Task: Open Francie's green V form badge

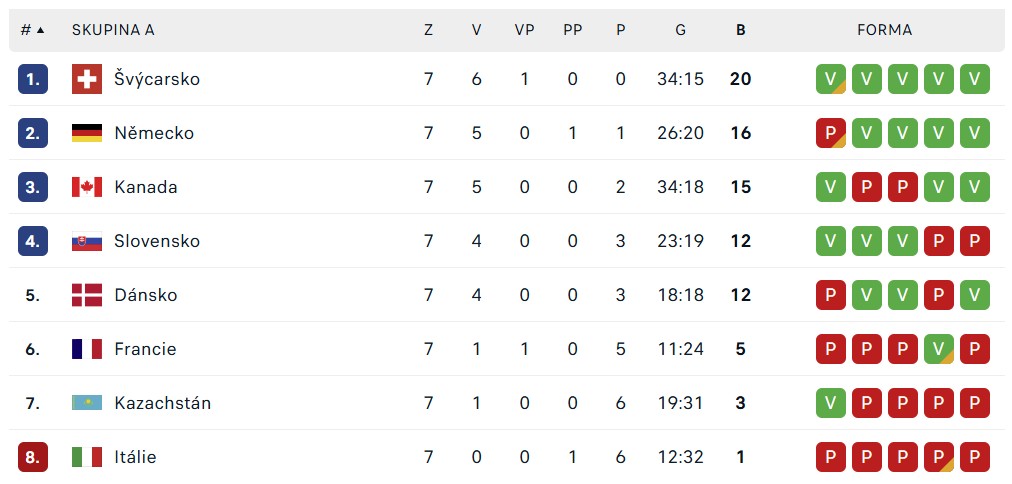Action: click(938, 349)
